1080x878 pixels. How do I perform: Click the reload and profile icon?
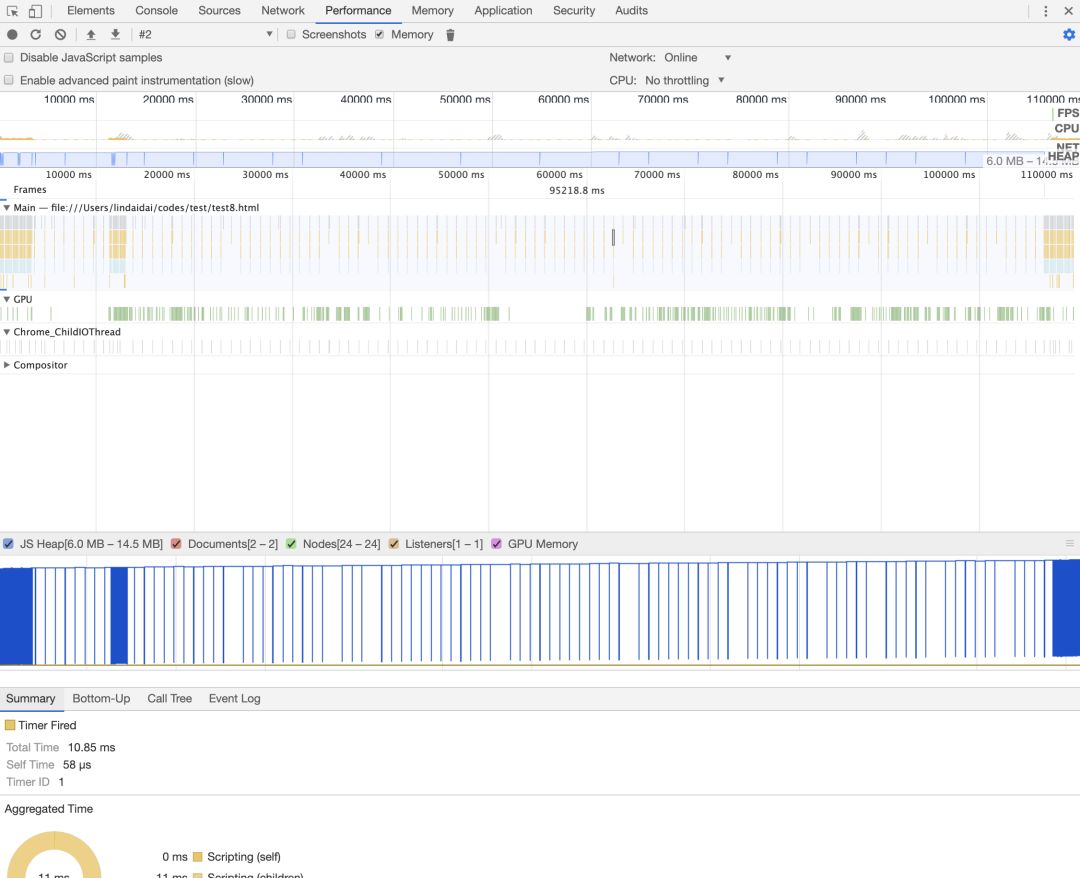coord(36,34)
